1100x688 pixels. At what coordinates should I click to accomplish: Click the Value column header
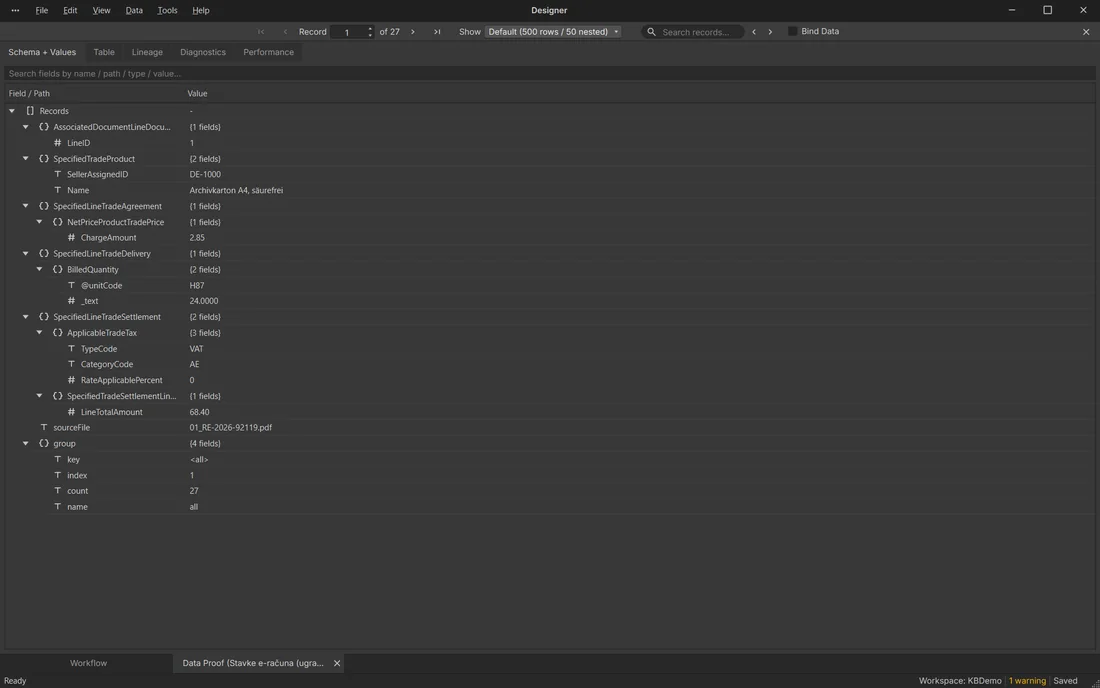point(197,93)
